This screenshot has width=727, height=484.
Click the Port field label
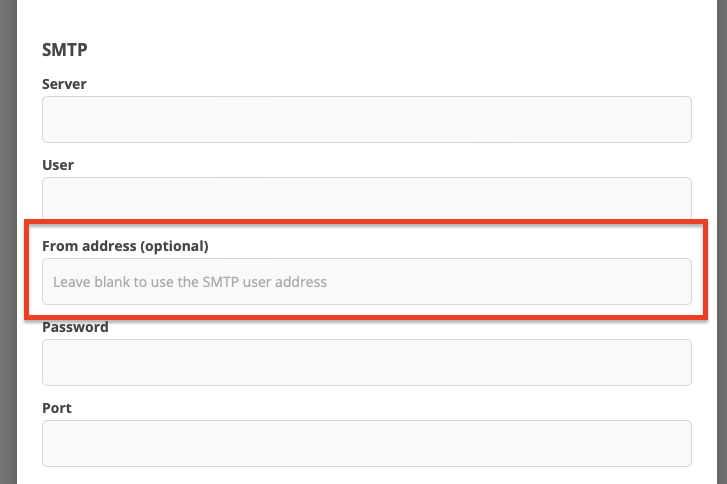57,408
